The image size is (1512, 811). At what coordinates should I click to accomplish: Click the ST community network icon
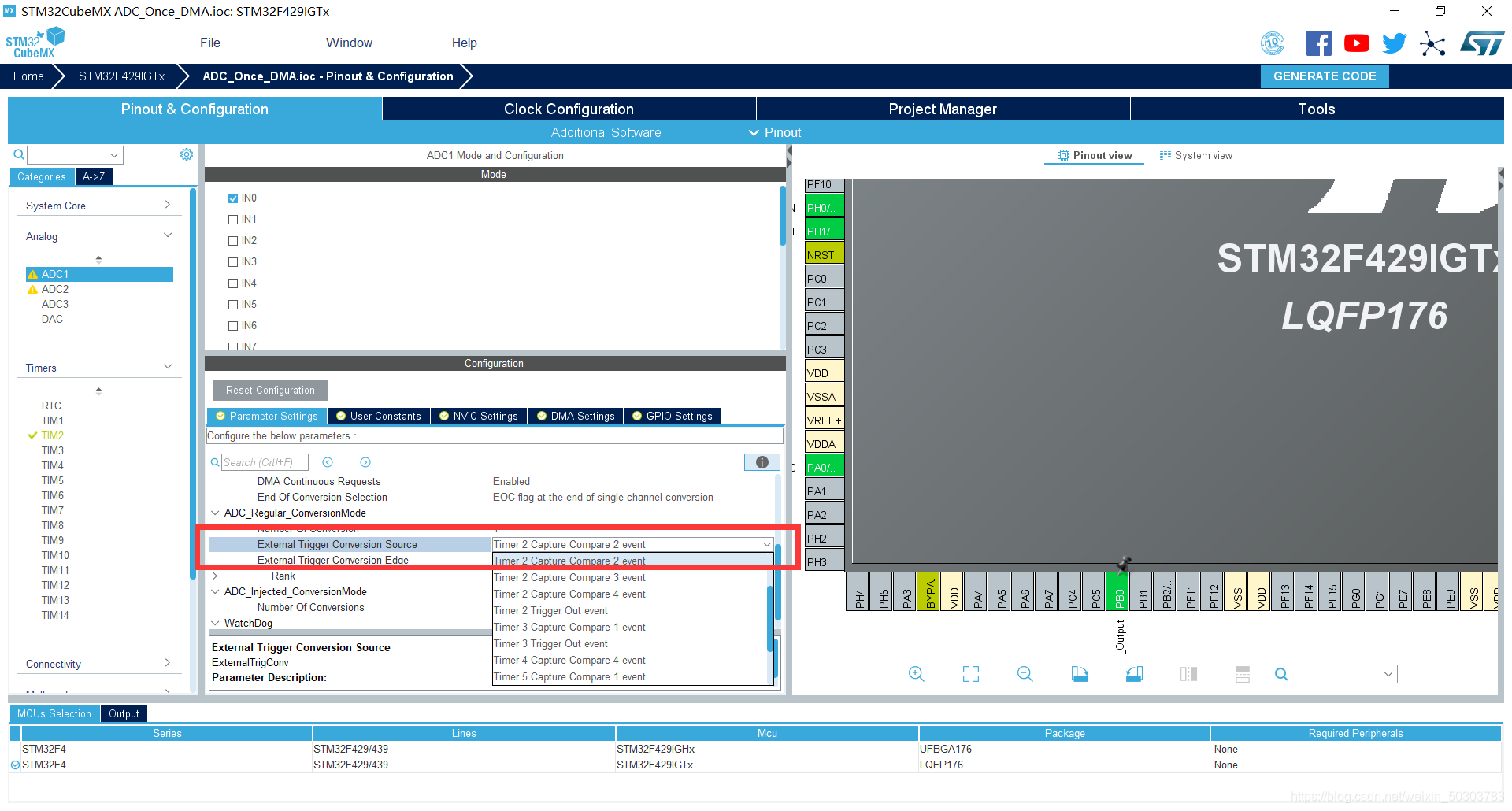coord(1432,43)
